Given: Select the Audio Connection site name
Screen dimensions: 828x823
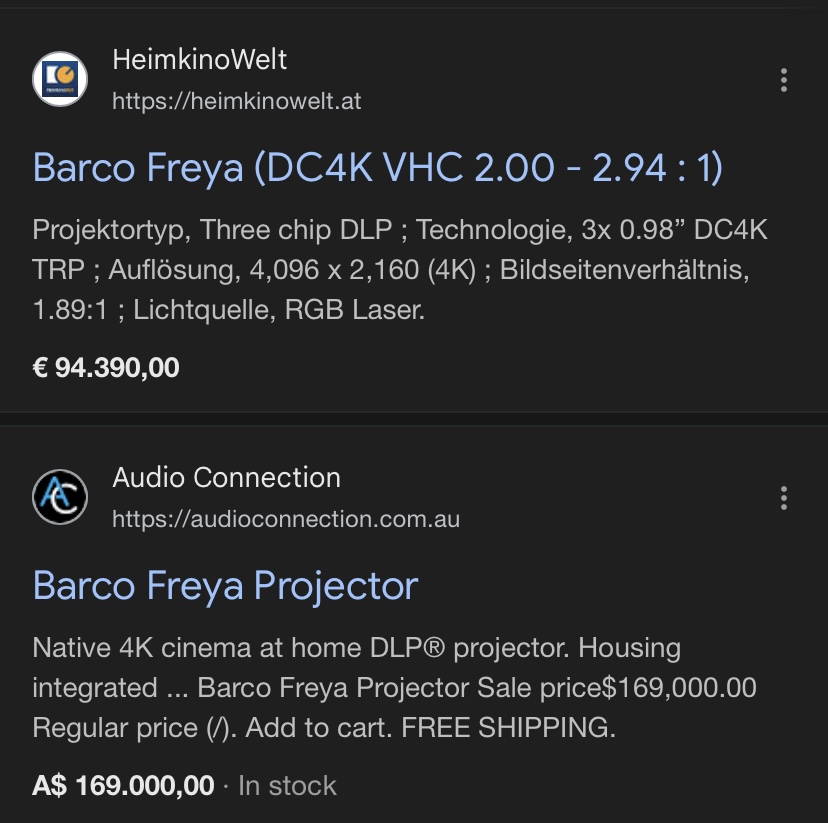Looking at the screenshot, I should [x=227, y=477].
